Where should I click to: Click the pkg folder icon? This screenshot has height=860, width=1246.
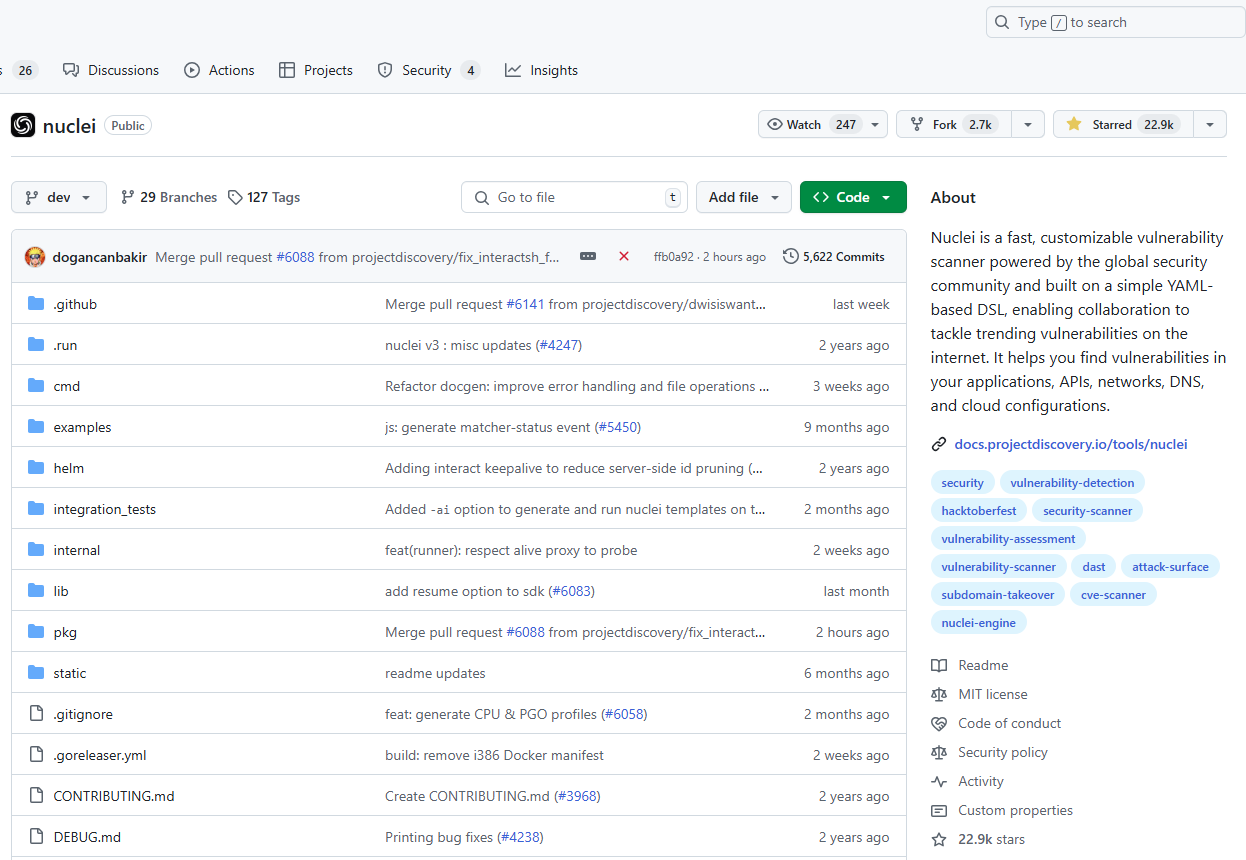pyautogui.click(x=37, y=632)
